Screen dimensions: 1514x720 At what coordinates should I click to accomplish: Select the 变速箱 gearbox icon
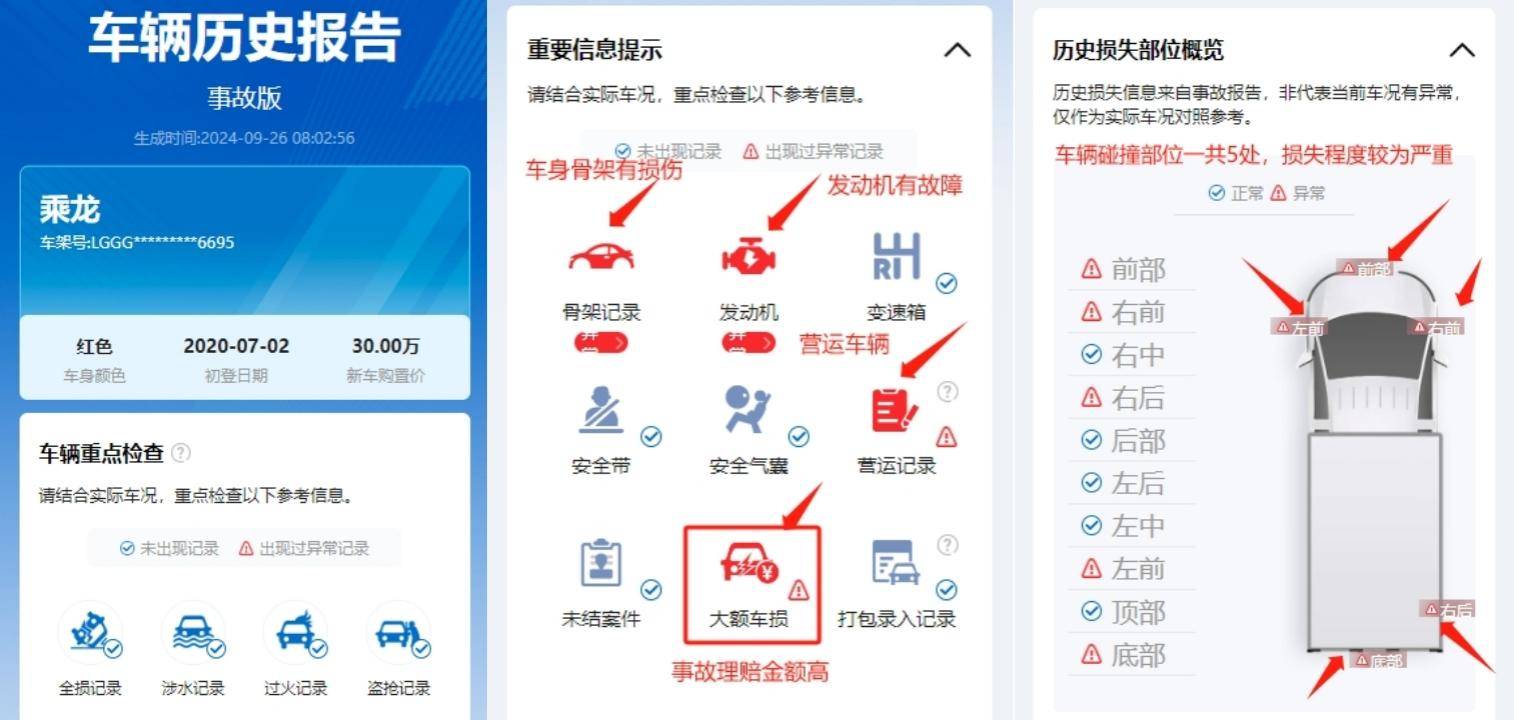coord(896,257)
